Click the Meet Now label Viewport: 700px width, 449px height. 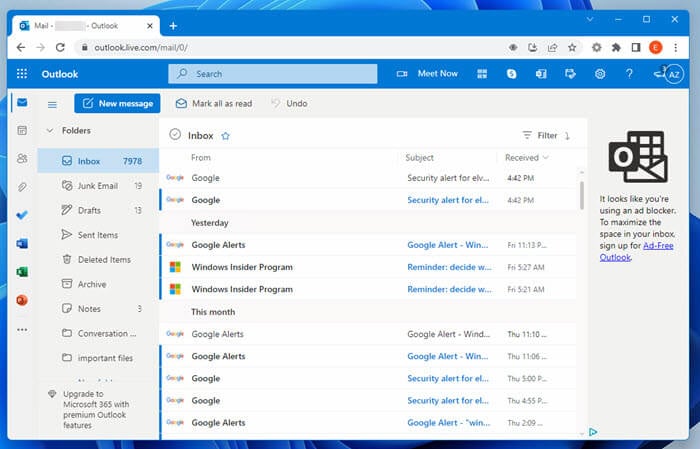coord(438,74)
